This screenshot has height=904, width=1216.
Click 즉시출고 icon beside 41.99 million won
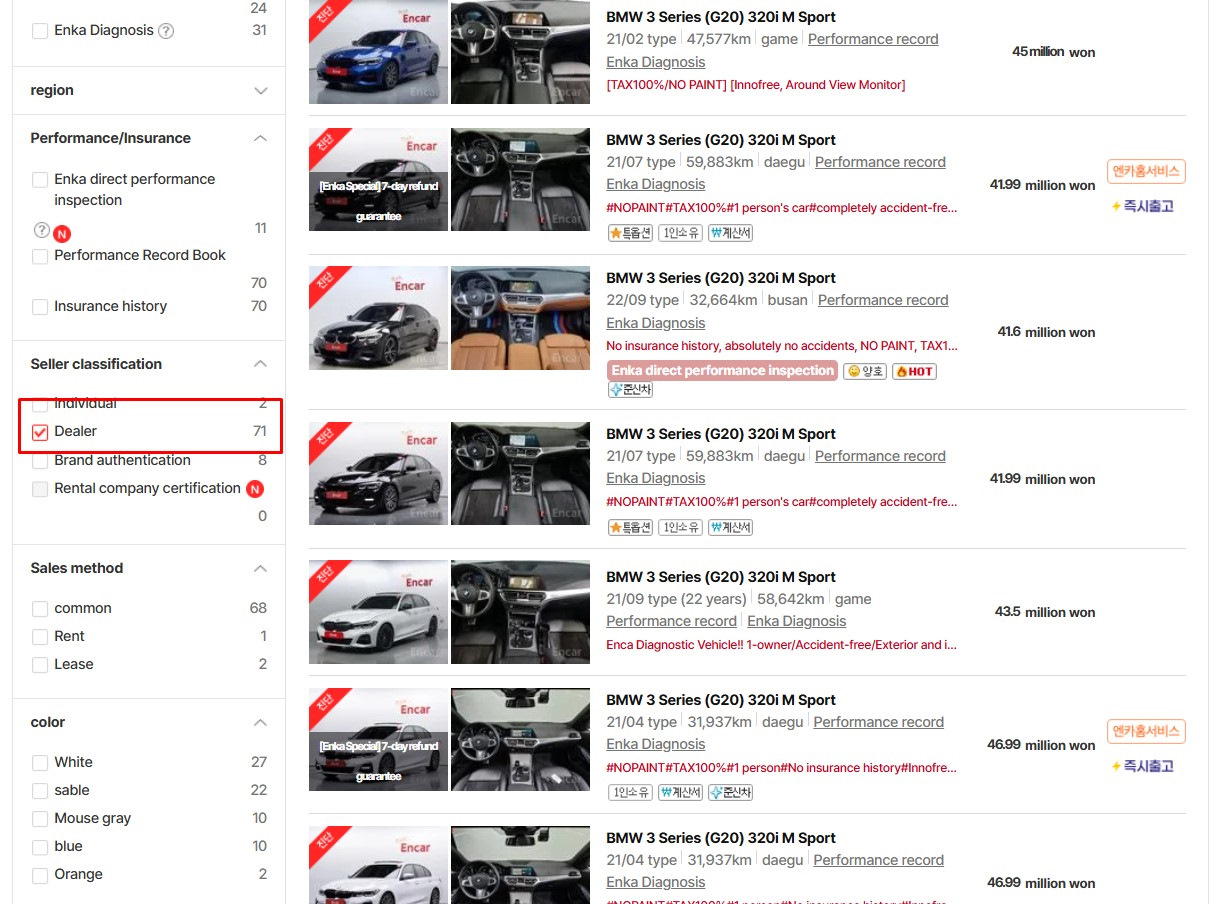[x=1142, y=206]
